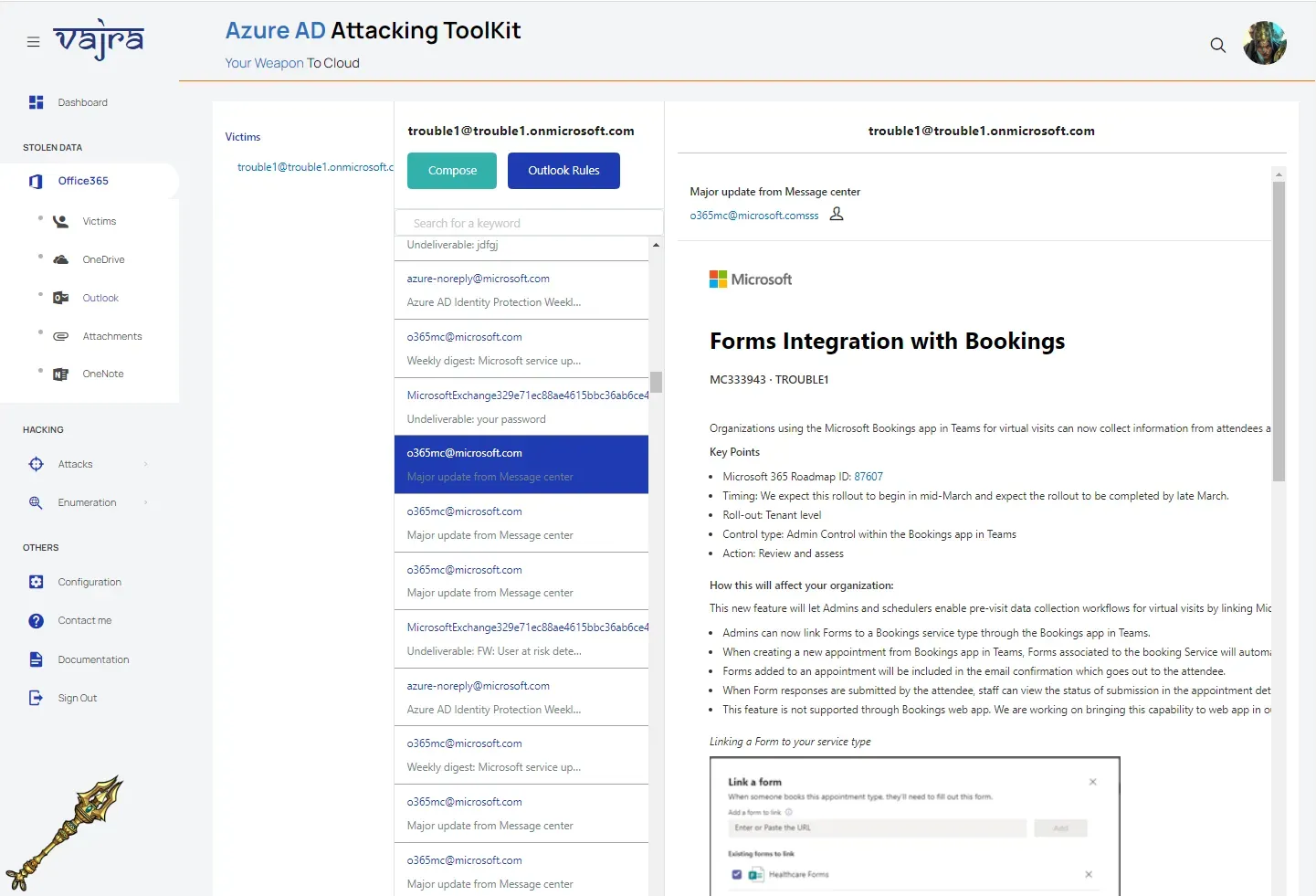Select the highlighted Major update email
Image resolution: width=1316 pixels, height=896 pixels.
click(521, 465)
